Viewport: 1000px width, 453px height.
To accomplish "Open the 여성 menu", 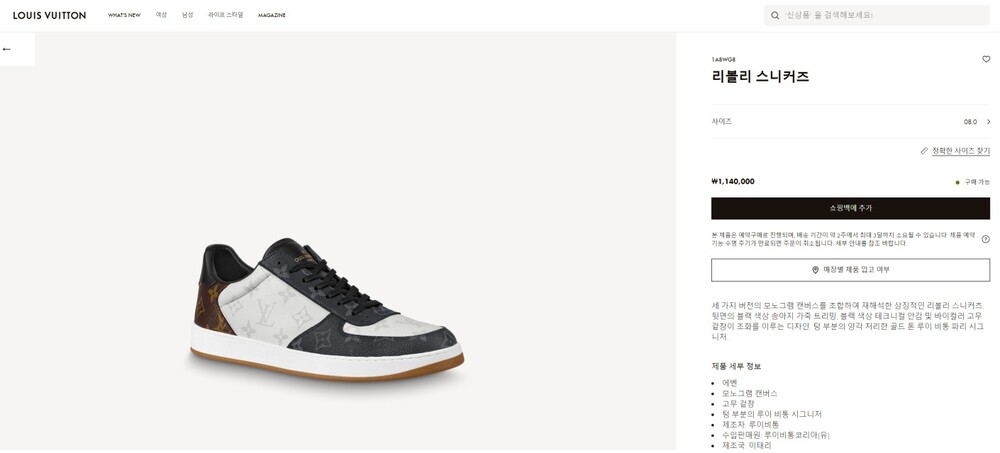I will tap(161, 16).
